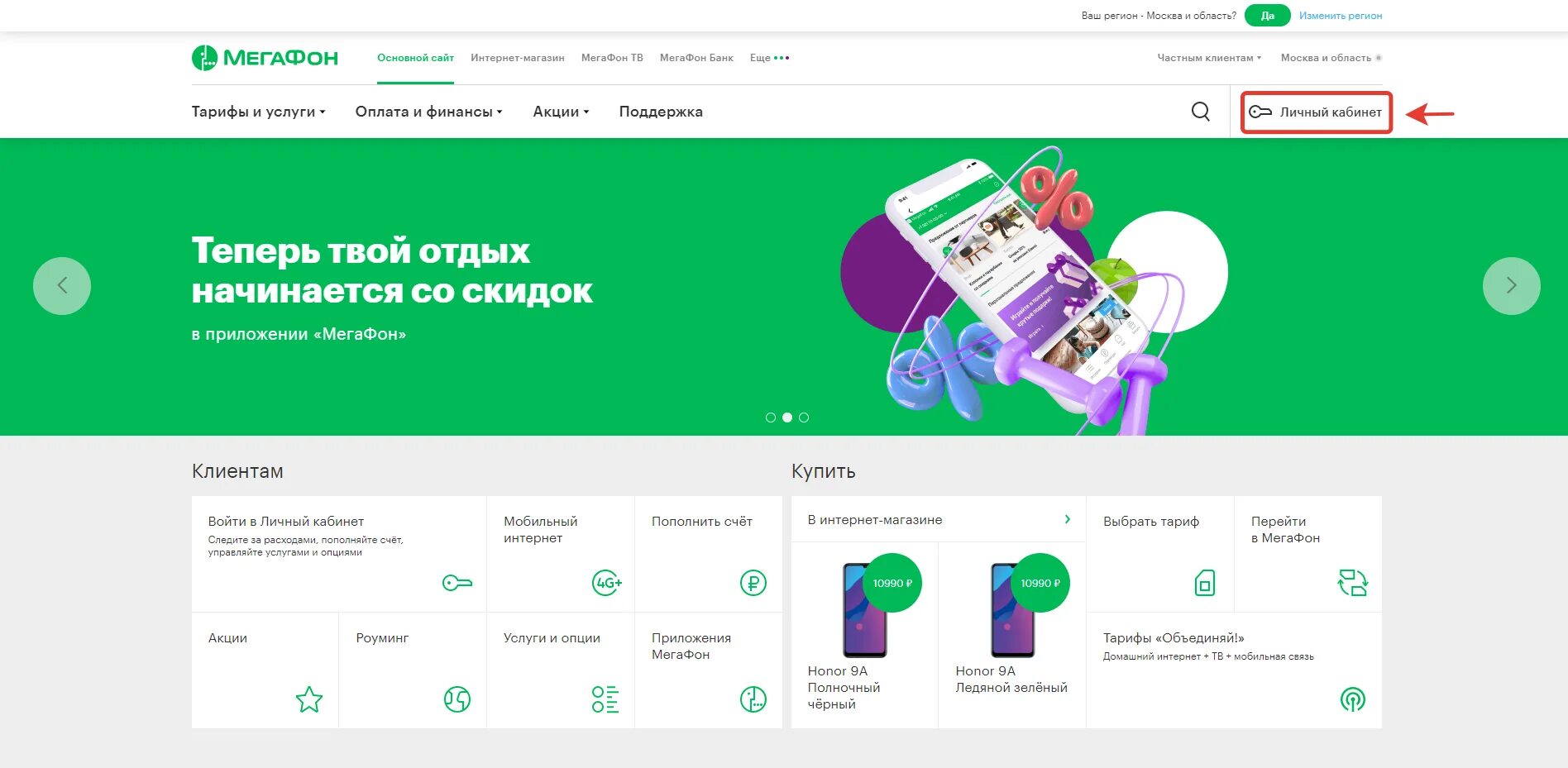Expand the main-nav Акции dropdown
1568x768 pixels.
pos(562,112)
